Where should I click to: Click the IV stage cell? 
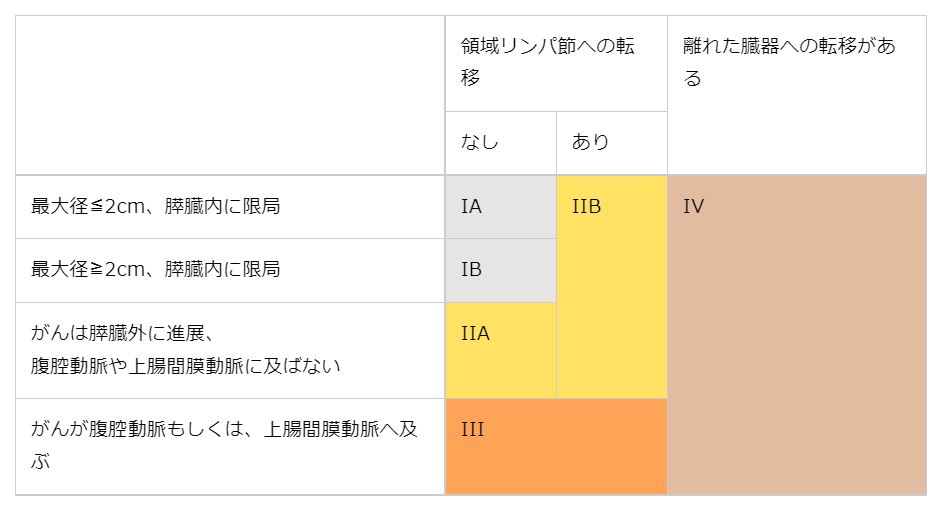(797, 335)
